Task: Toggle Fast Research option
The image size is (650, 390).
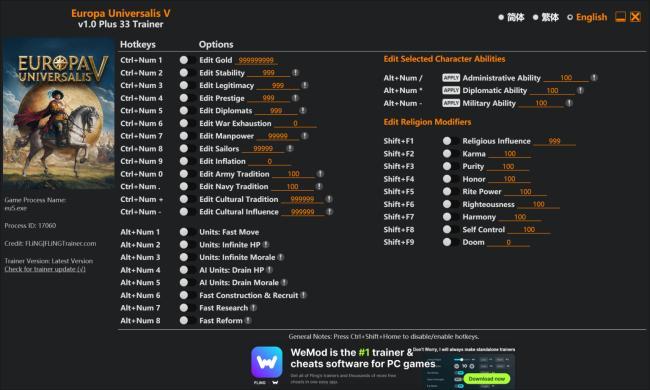Action: [187, 308]
